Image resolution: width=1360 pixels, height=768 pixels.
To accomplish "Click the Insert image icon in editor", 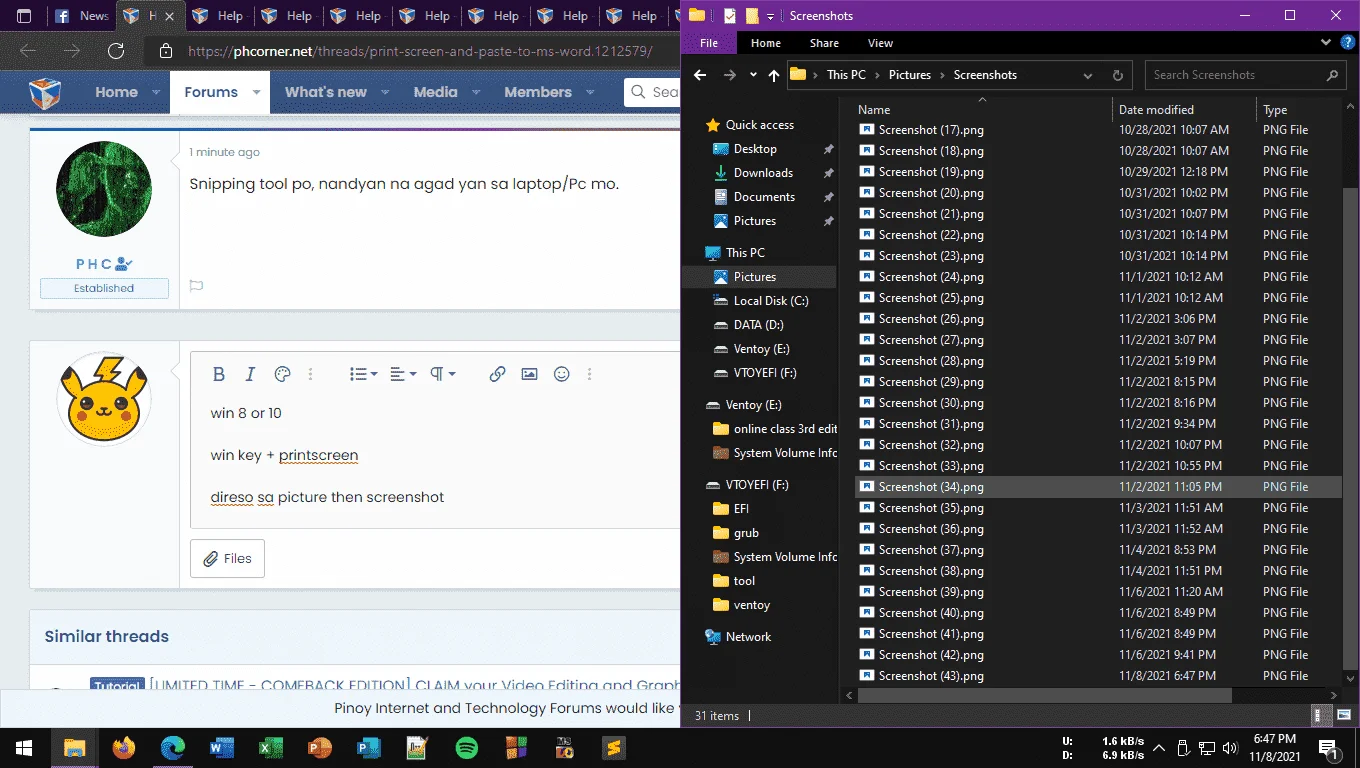I will [529, 374].
